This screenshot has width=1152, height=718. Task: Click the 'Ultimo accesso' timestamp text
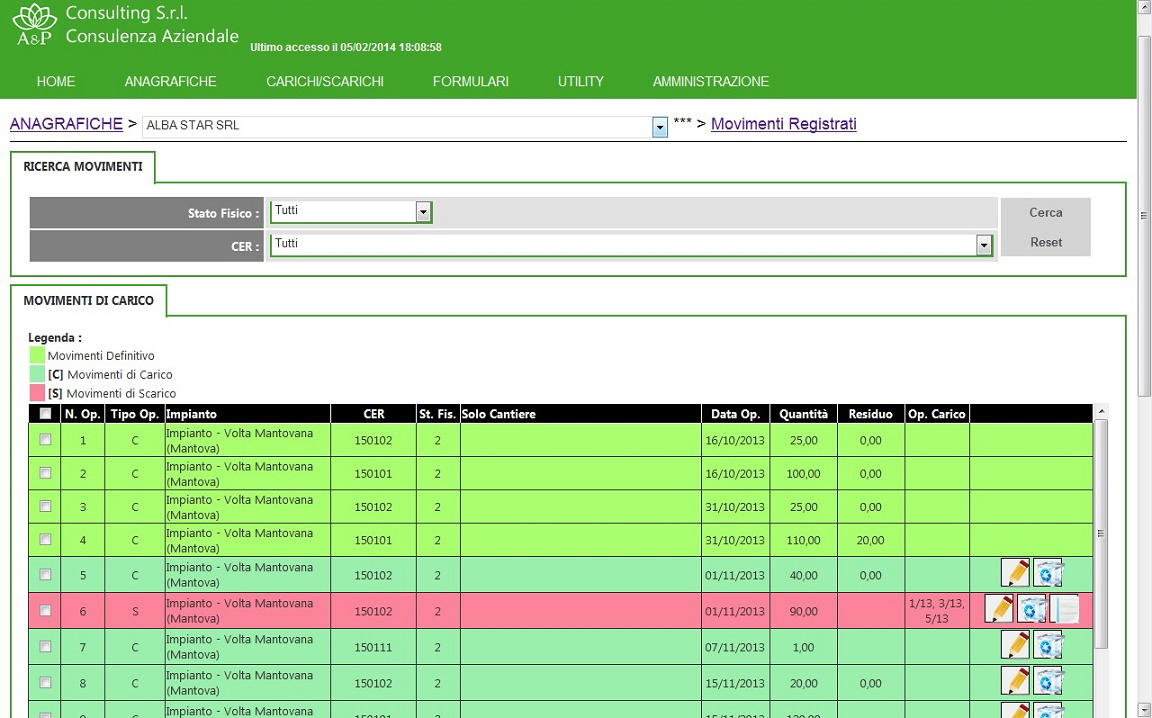[345, 47]
